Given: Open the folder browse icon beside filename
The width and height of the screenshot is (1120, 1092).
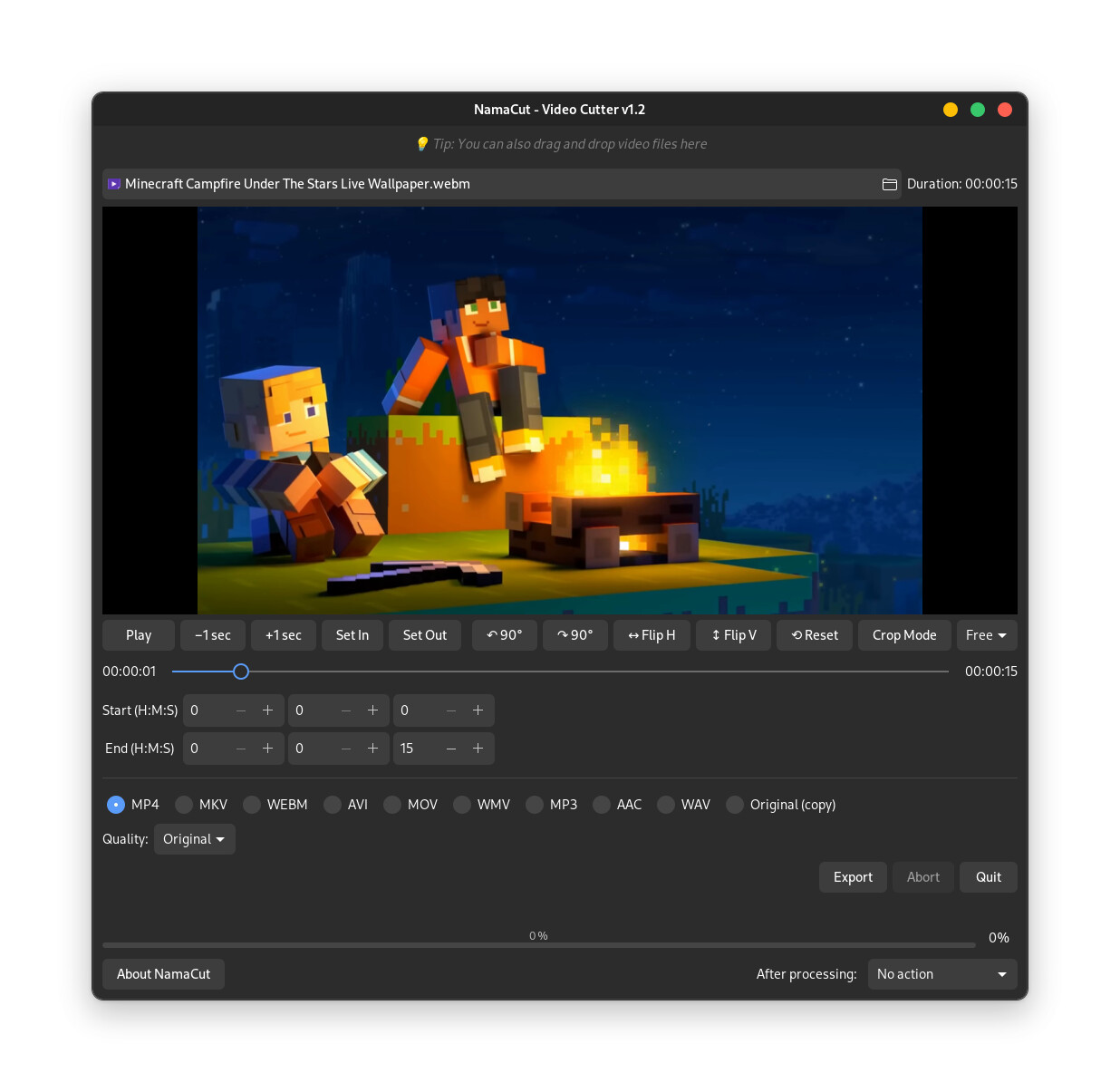Looking at the screenshot, I should (889, 184).
